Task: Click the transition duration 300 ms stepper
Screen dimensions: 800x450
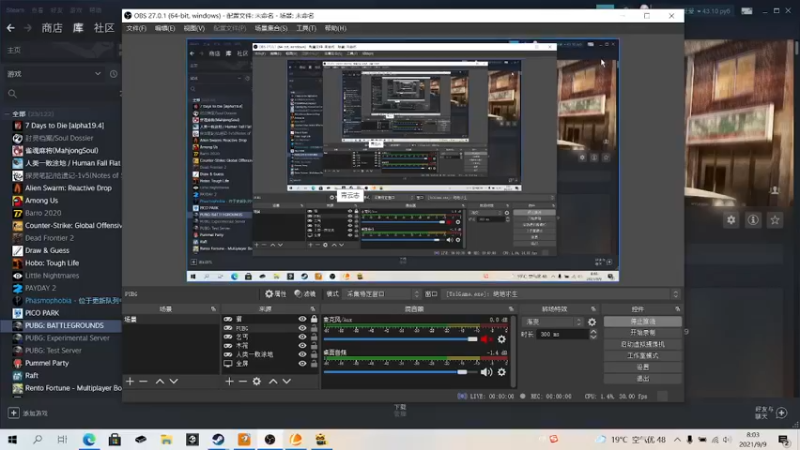Action: pyautogui.click(x=593, y=334)
